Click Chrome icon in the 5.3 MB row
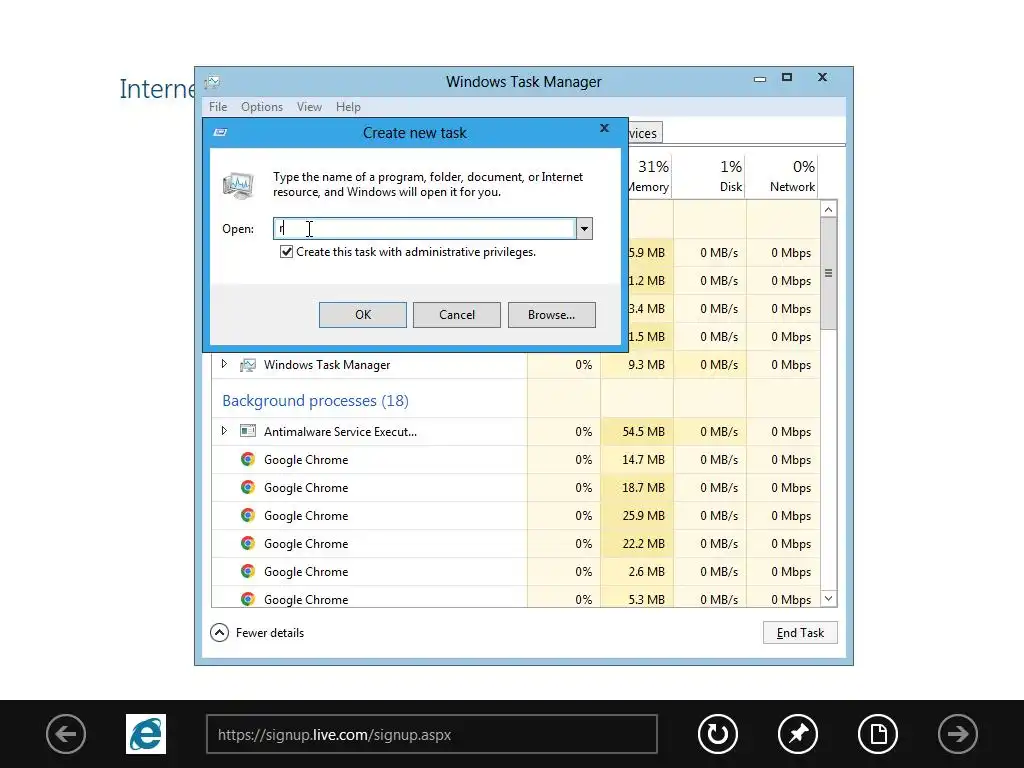 click(248, 599)
